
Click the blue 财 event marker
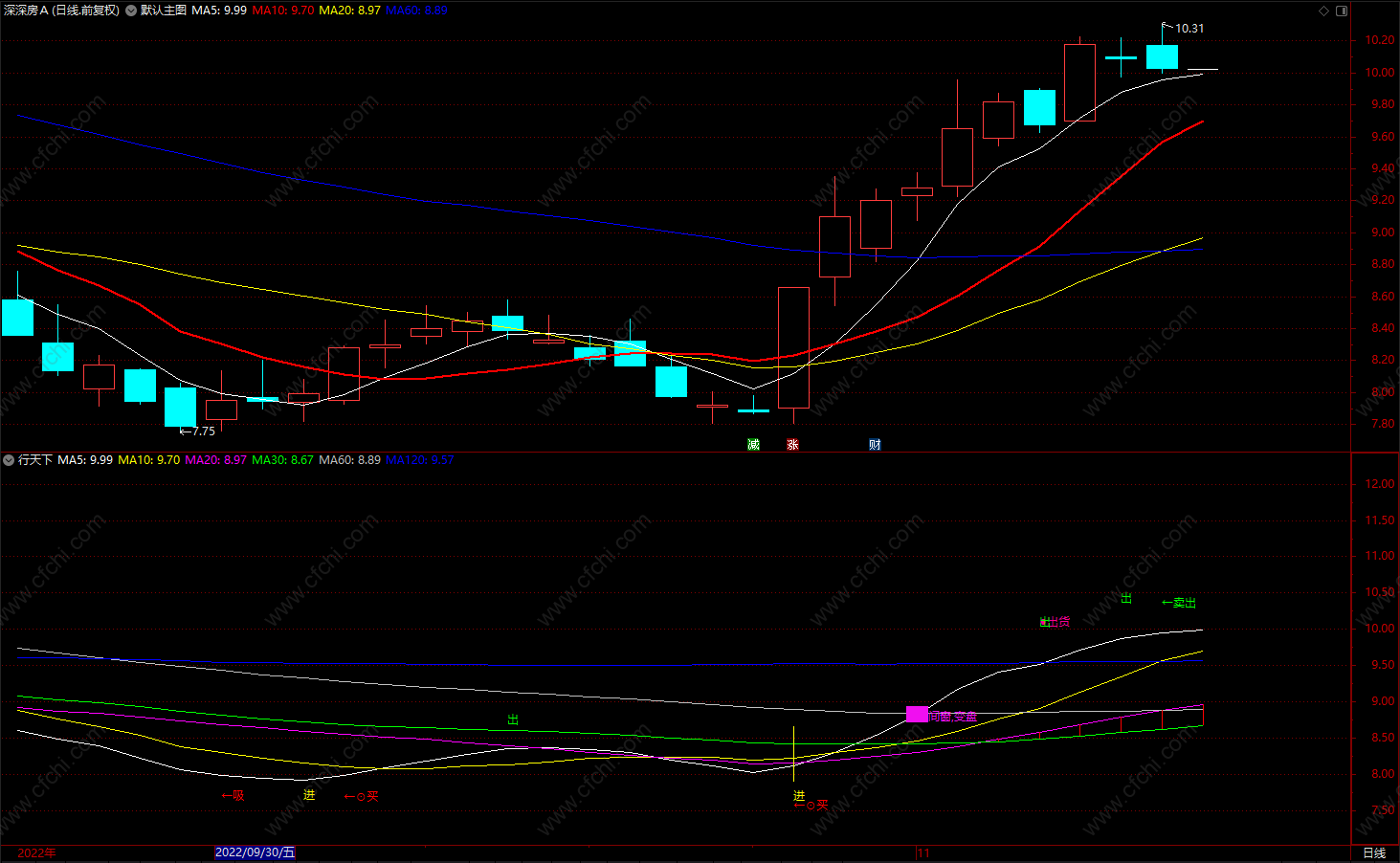click(875, 444)
